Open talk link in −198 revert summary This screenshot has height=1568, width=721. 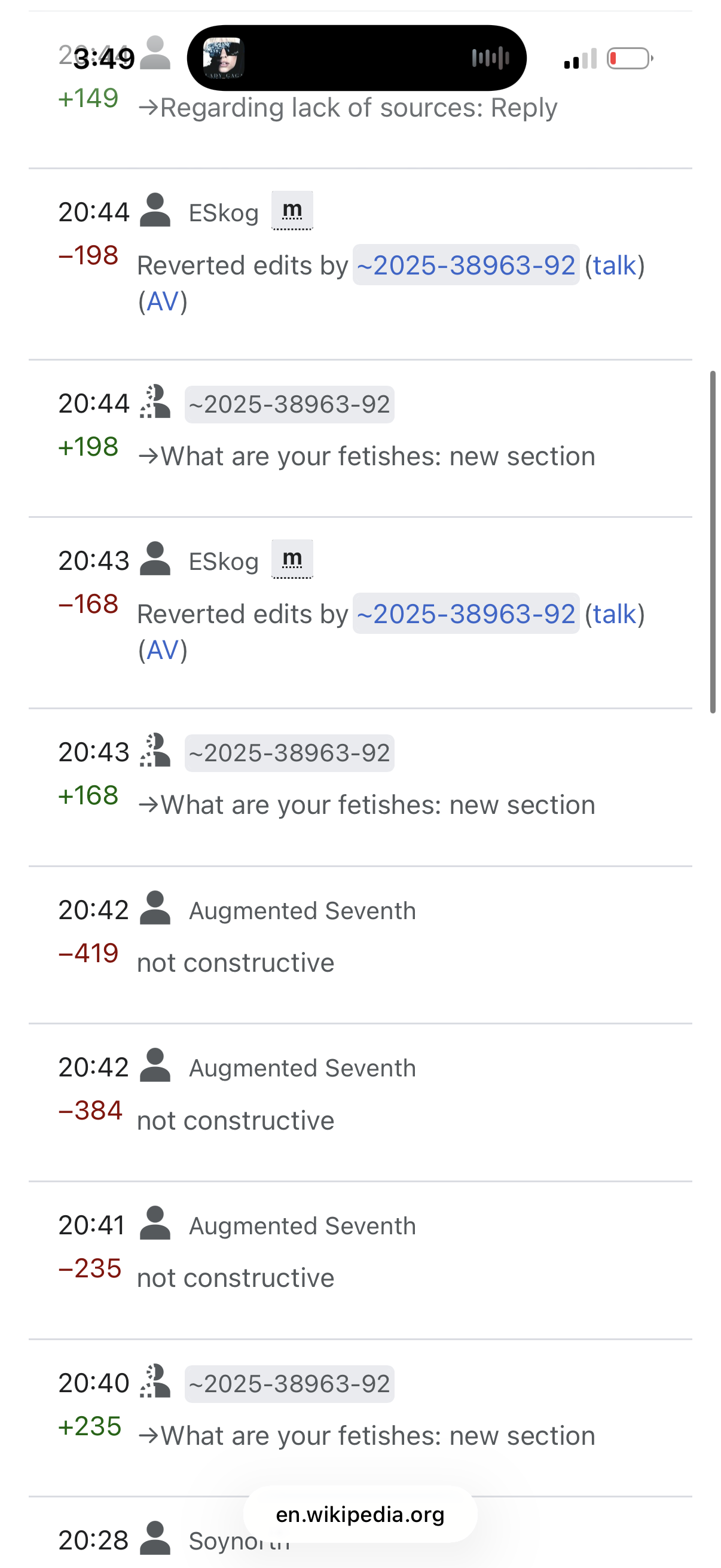click(615, 266)
